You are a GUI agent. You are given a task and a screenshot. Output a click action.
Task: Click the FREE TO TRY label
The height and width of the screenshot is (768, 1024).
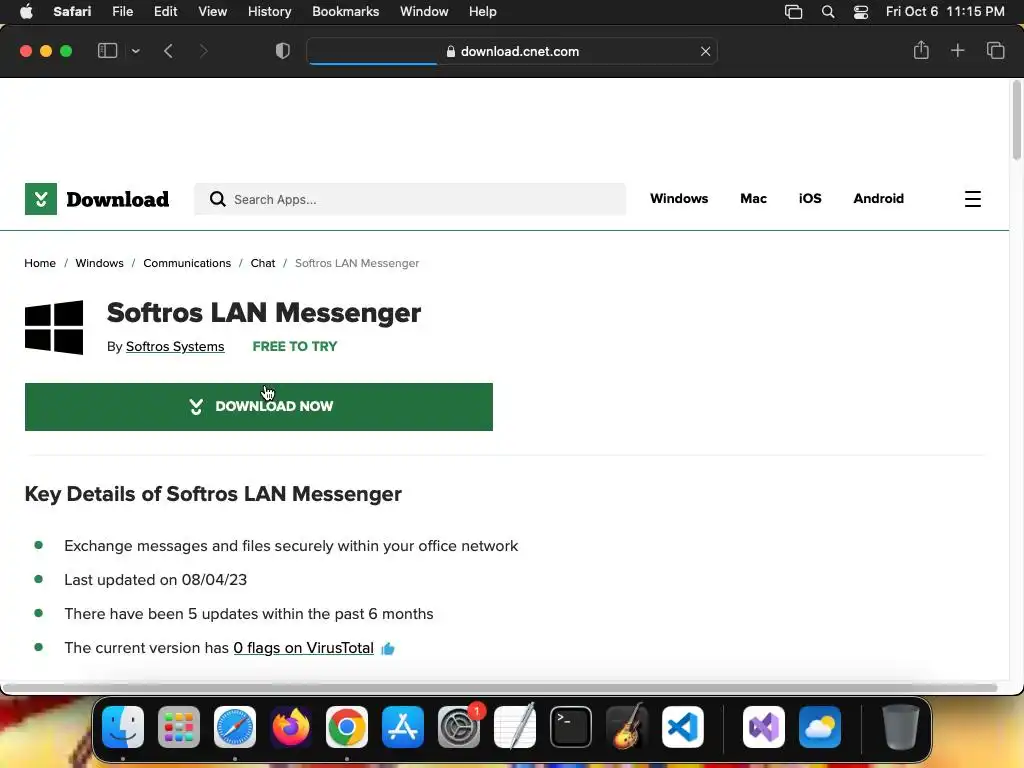coord(295,347)
